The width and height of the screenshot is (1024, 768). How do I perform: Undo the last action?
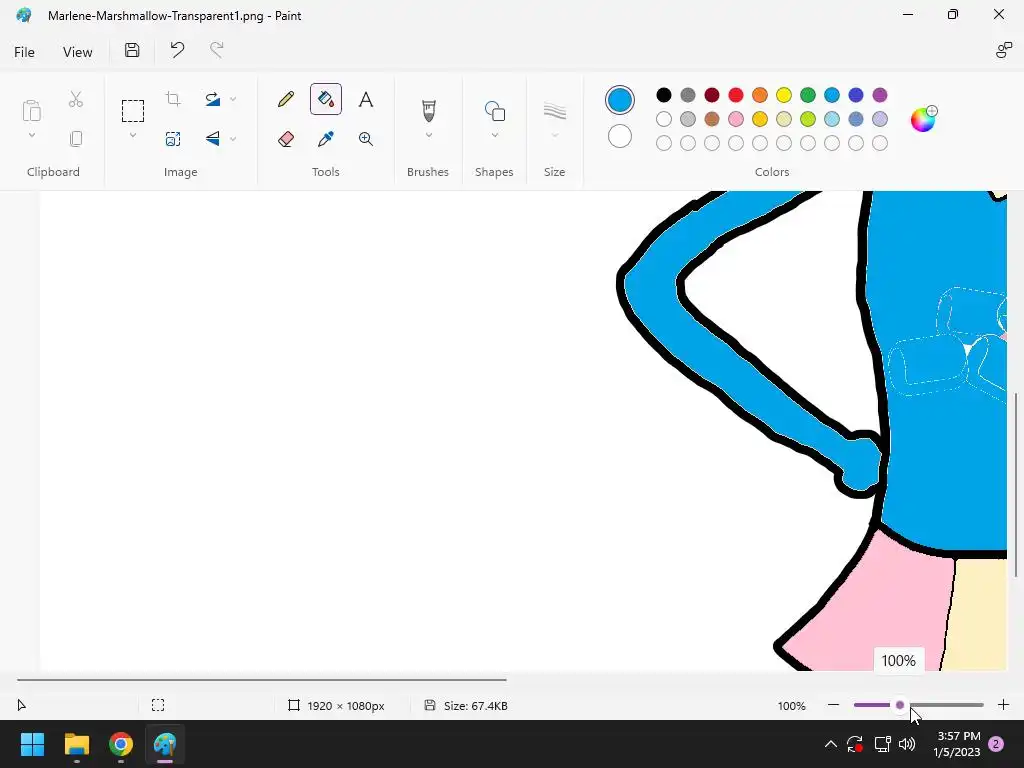tap(177, 50)
